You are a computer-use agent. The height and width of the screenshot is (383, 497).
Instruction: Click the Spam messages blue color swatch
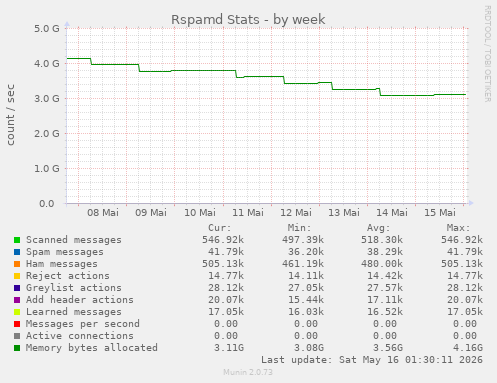pos(17,252)
